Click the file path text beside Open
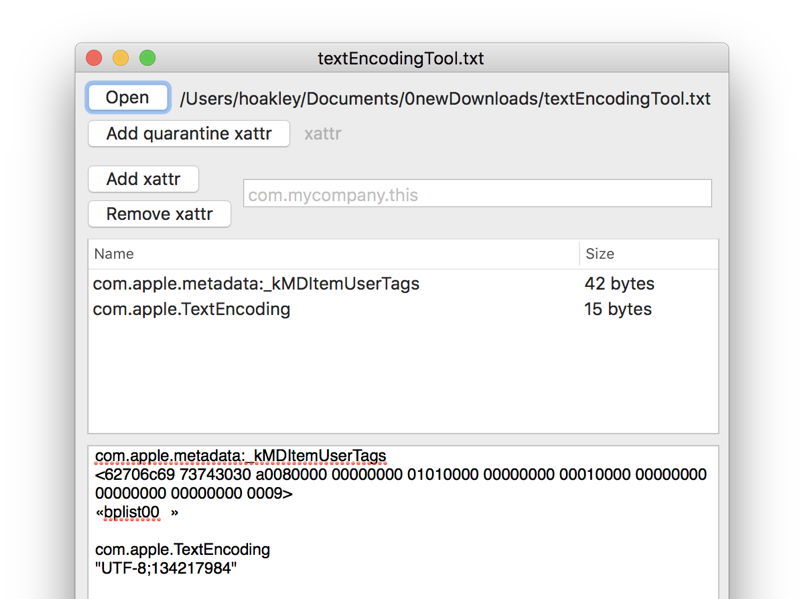The height and width of the screenshot is (599, 804). [443, 99]
